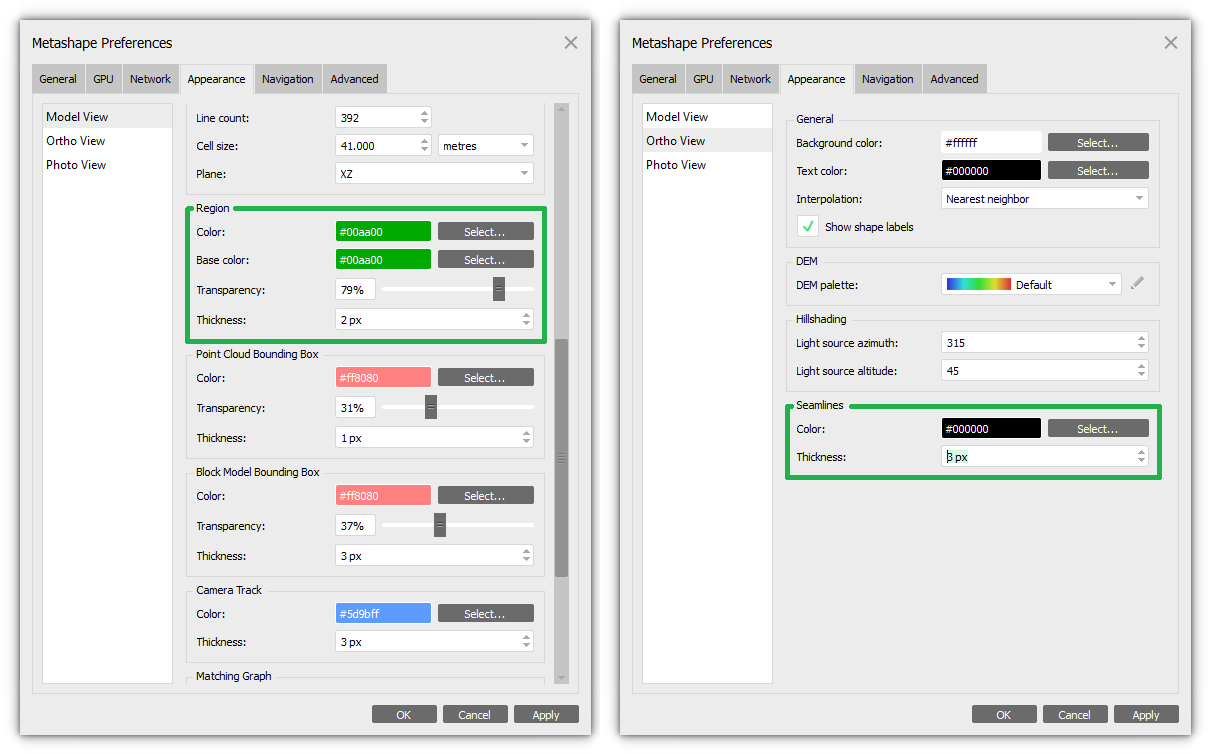
Task: Toggle Show shape labels checkbox
Action: pyautogui.click(x=808, y=227)
